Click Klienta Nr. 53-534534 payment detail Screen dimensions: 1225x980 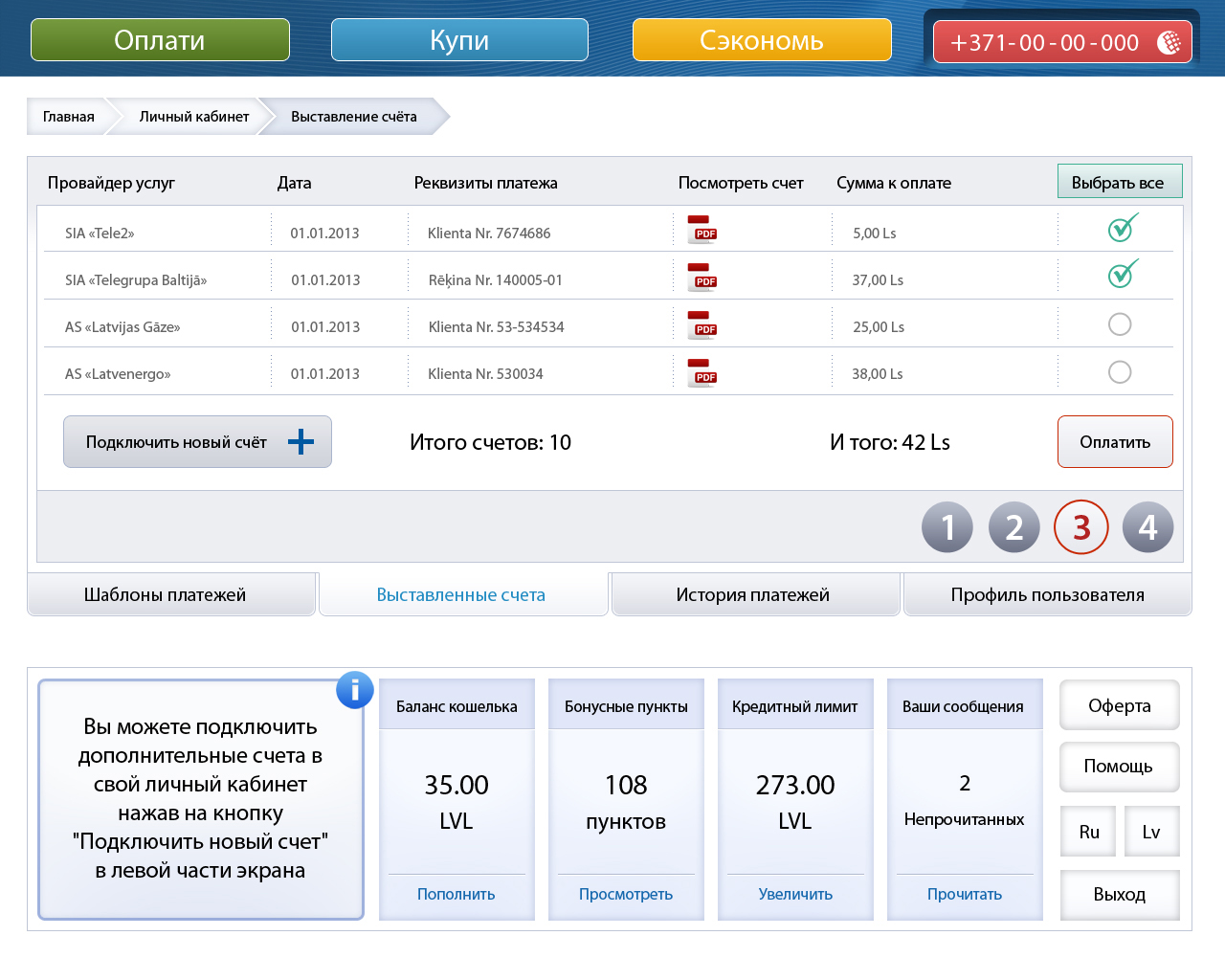(x=497, y=327)
